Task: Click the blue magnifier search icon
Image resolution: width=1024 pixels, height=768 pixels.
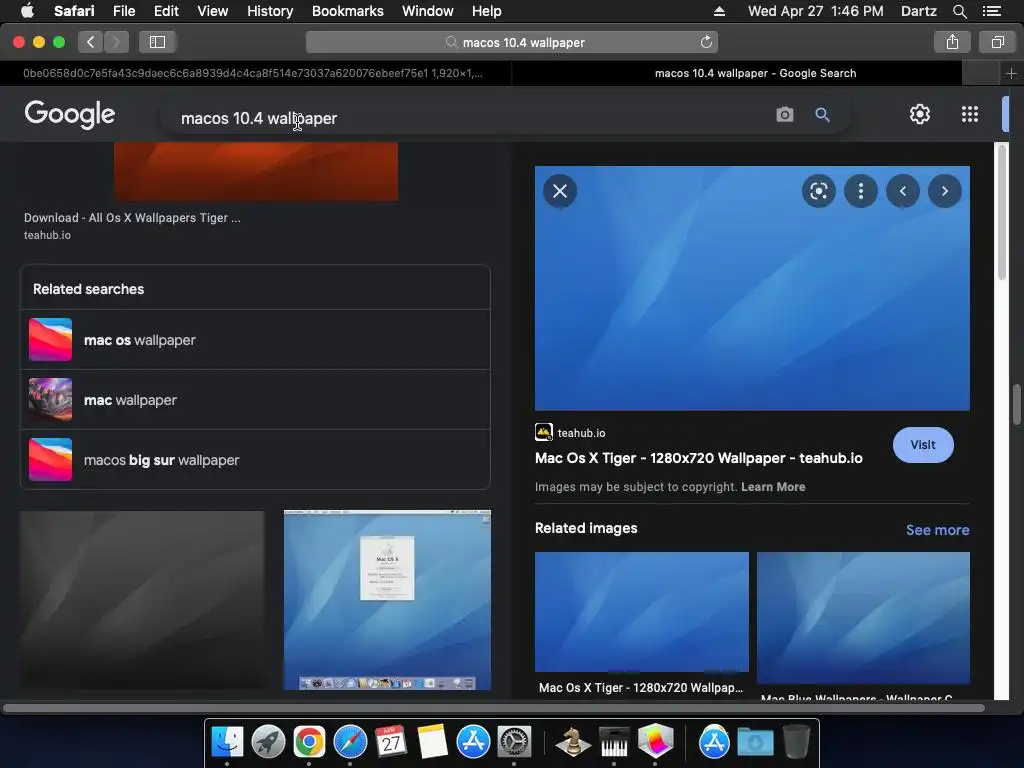Action: tap(822, 115)
